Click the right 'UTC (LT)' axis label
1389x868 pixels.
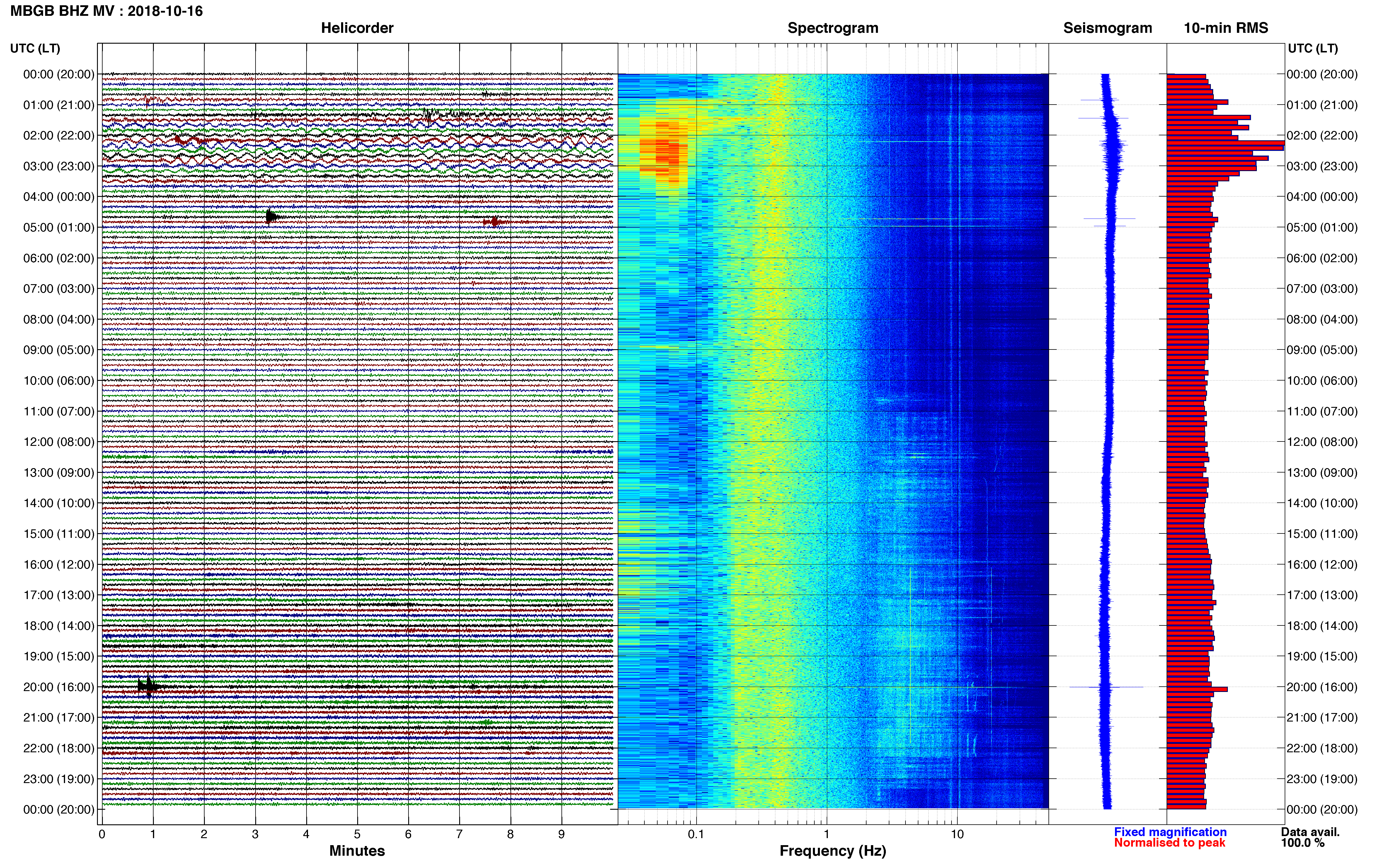(1313, 48)
